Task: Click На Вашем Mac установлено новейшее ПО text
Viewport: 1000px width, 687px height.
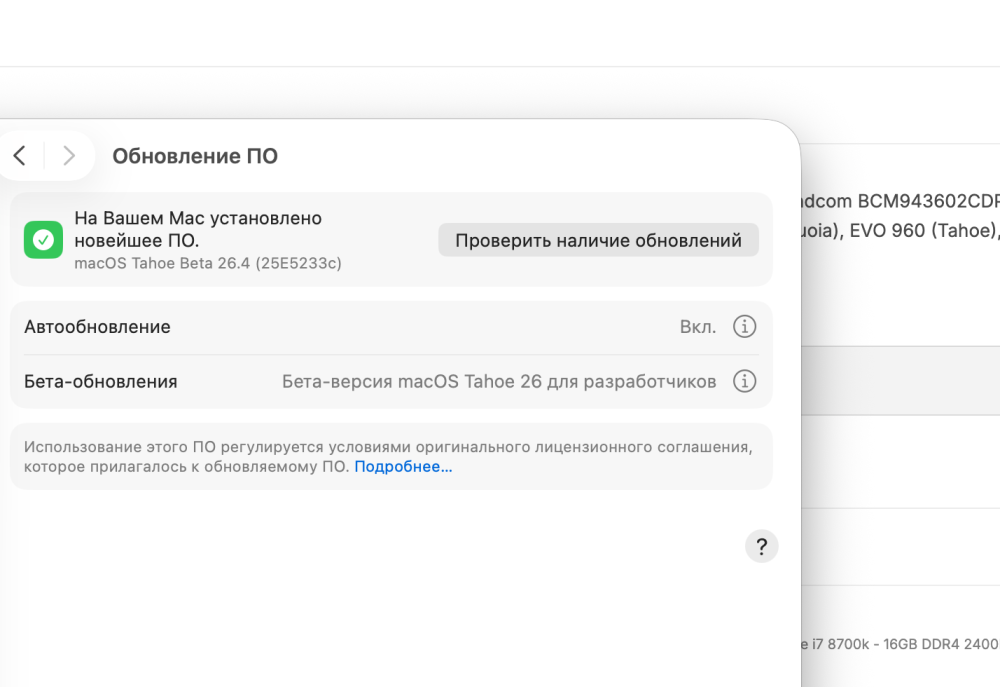Action: pyautogui.click(x=198, y=229)
